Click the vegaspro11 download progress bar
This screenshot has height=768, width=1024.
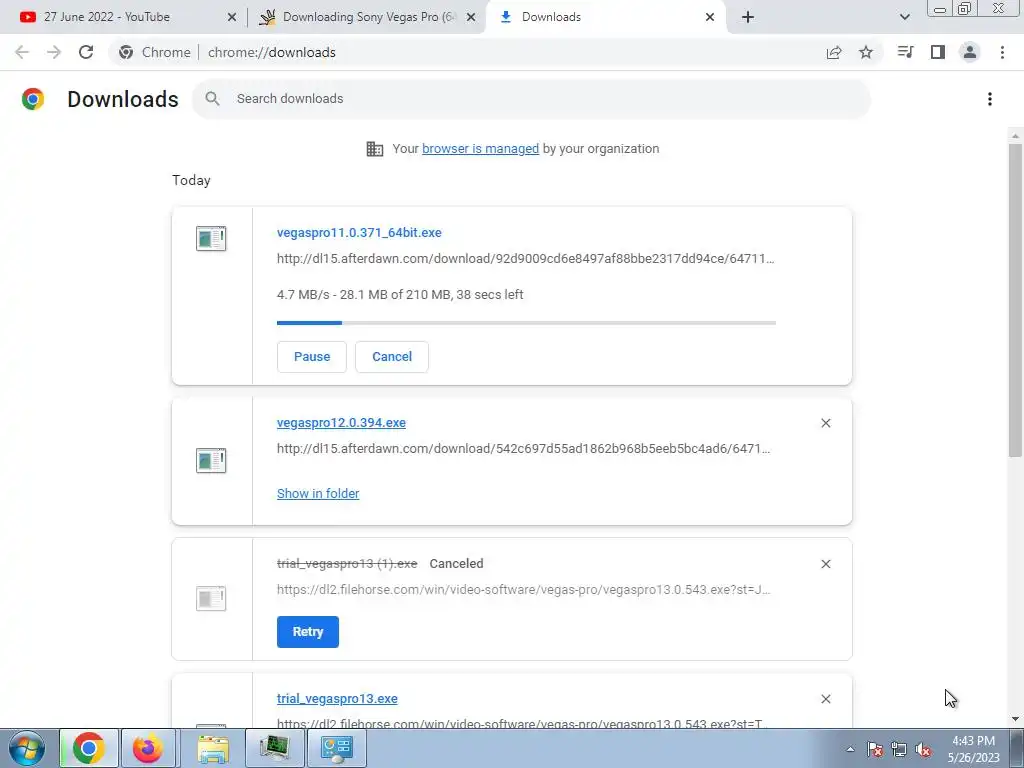coord(526,323)
